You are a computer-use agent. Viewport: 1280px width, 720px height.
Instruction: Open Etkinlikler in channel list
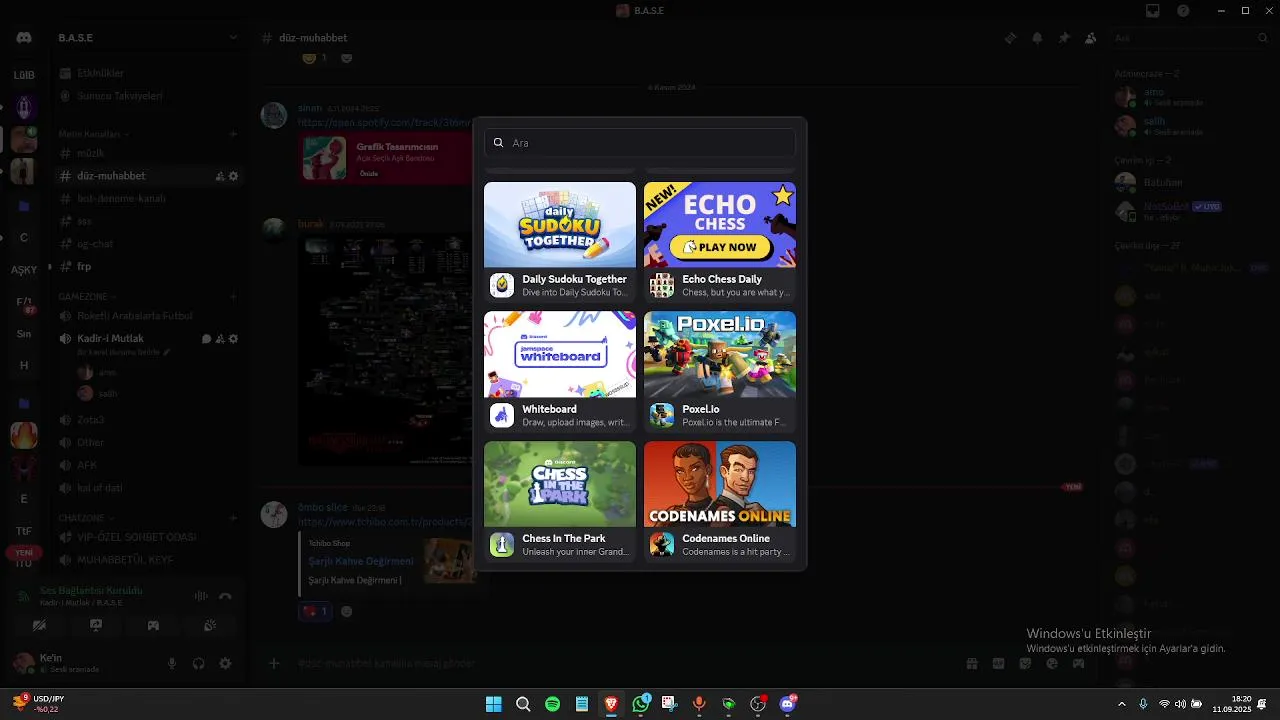pyautogui.click(x=149, y=73)
